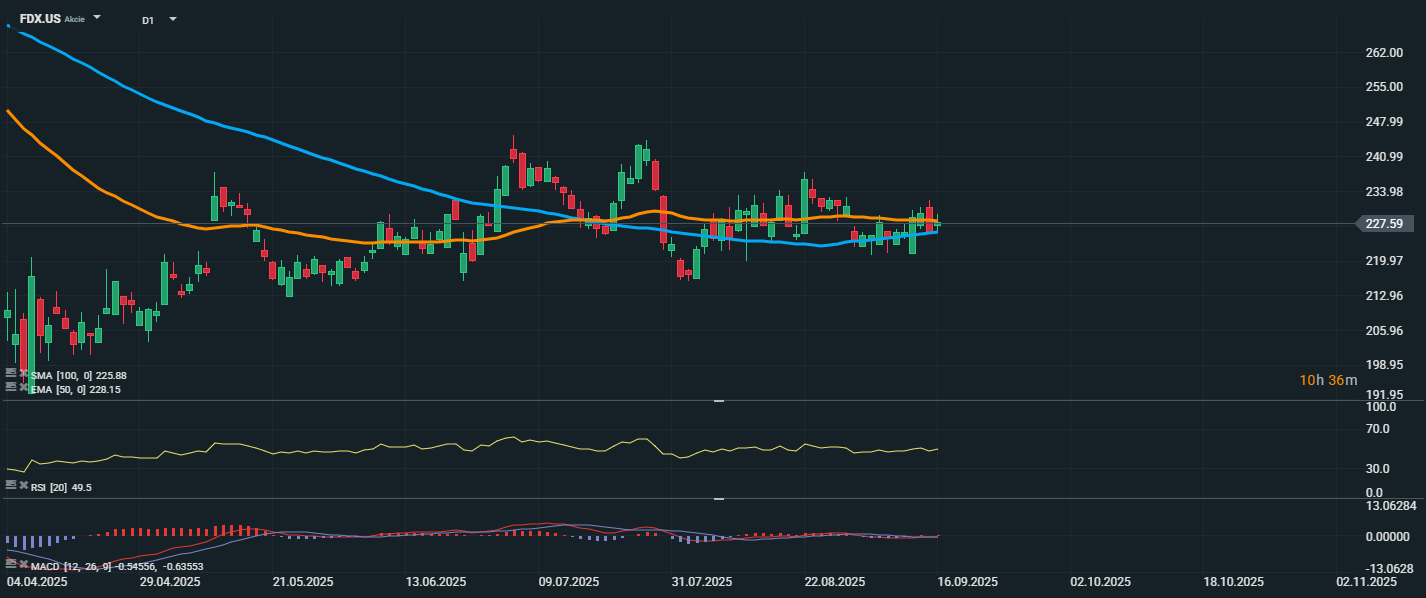
Task: Open the FDX.US symbol dropdown arrow
Action: (x=97, y=18)
